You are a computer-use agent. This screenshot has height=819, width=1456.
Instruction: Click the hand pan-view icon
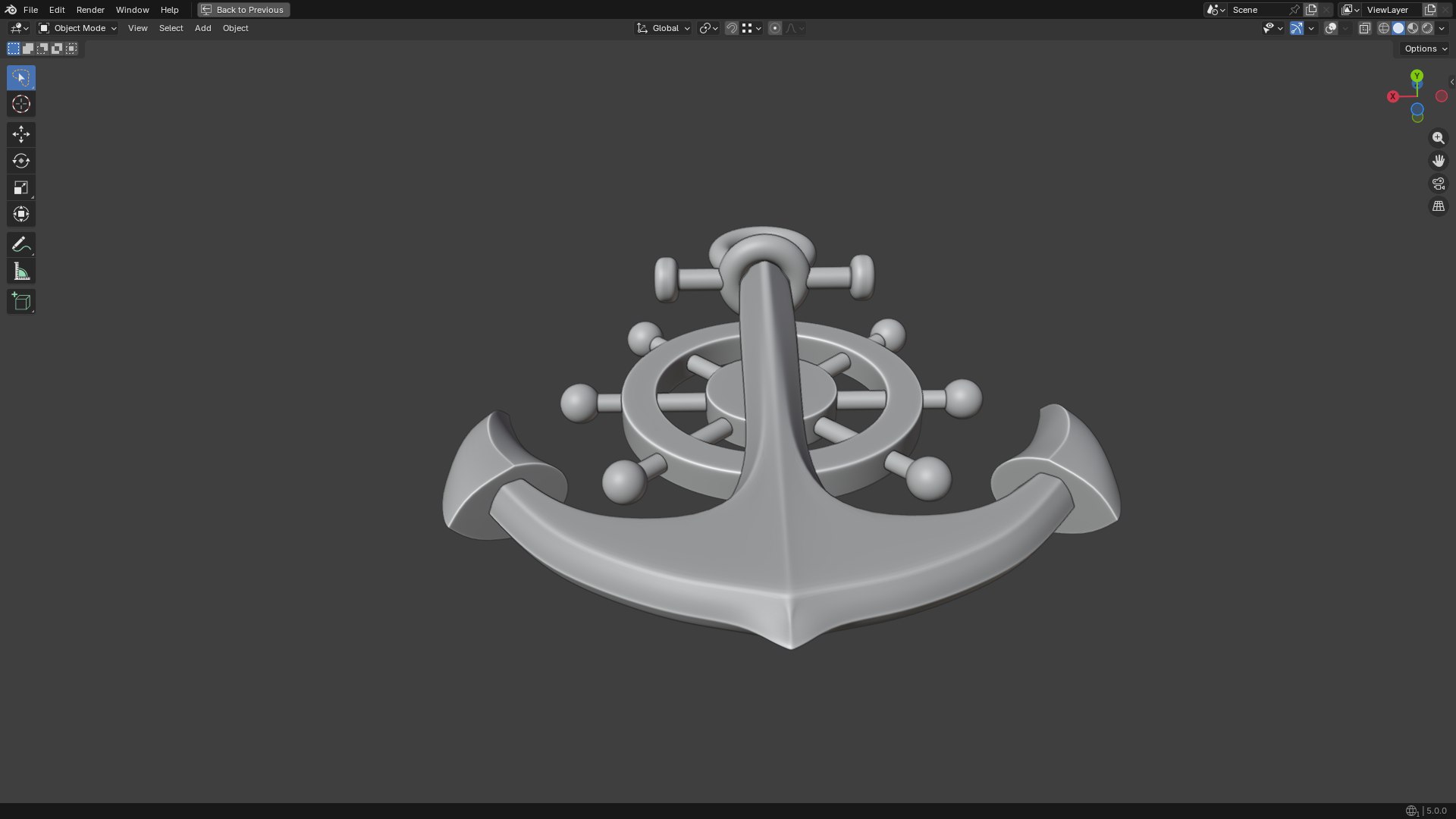[1438, 161]
